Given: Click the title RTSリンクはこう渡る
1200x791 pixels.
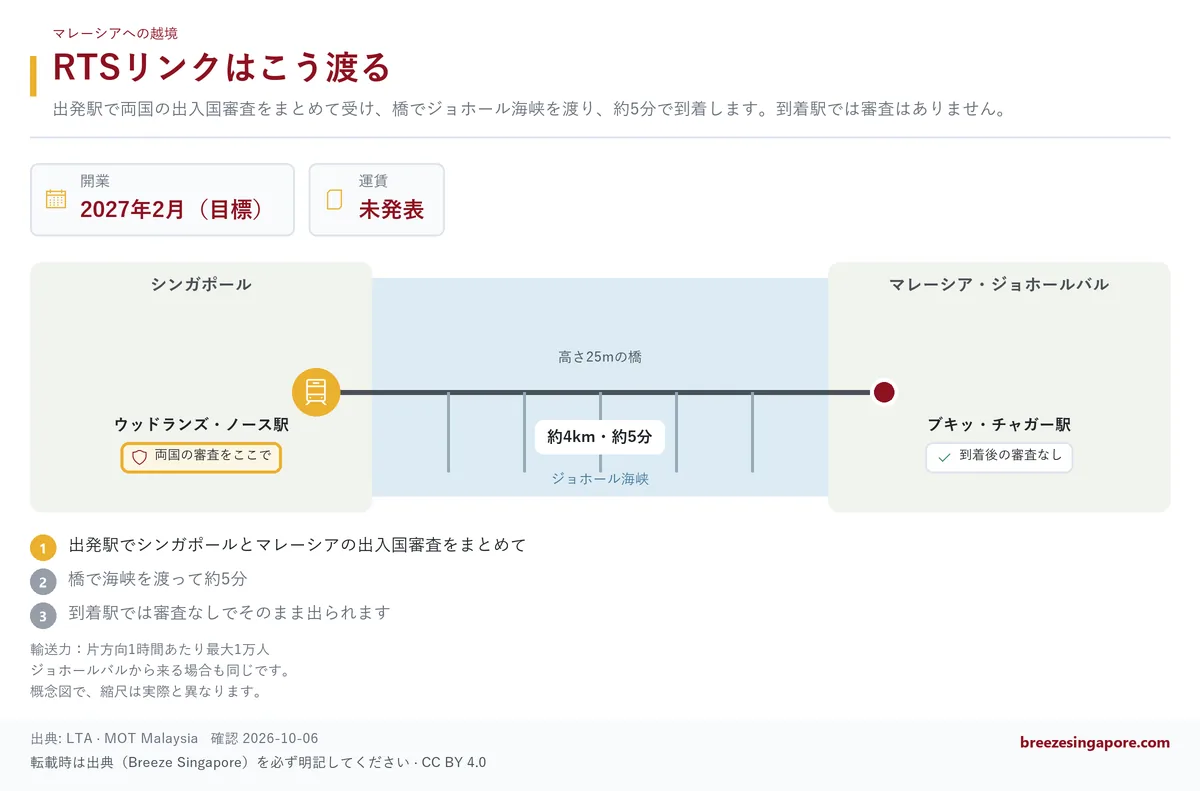Looking at the screenshot, I should (x=221, y=69).
